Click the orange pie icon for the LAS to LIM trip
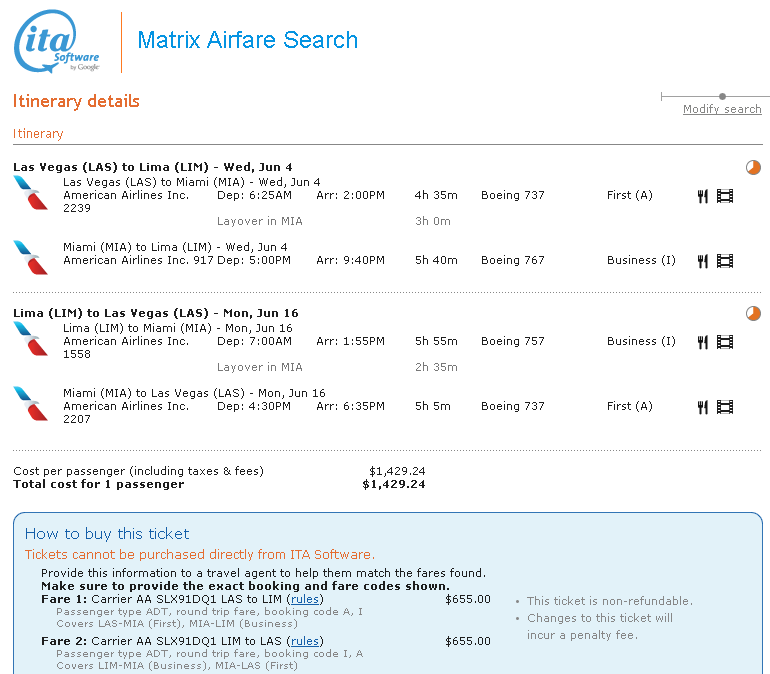Screen dimensions: 770x674 (x=753, y=167)
